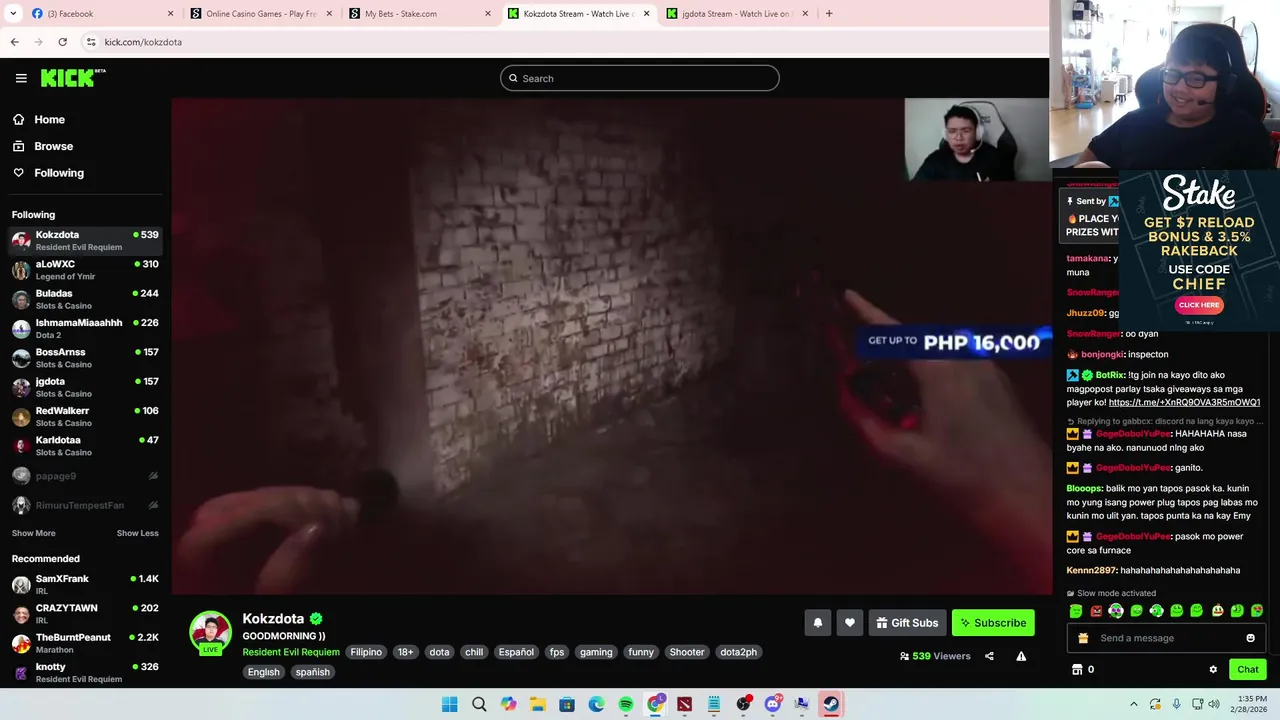1280x720 pixels.
Task: Open chat settings gear
Action: pos(1213,669)
